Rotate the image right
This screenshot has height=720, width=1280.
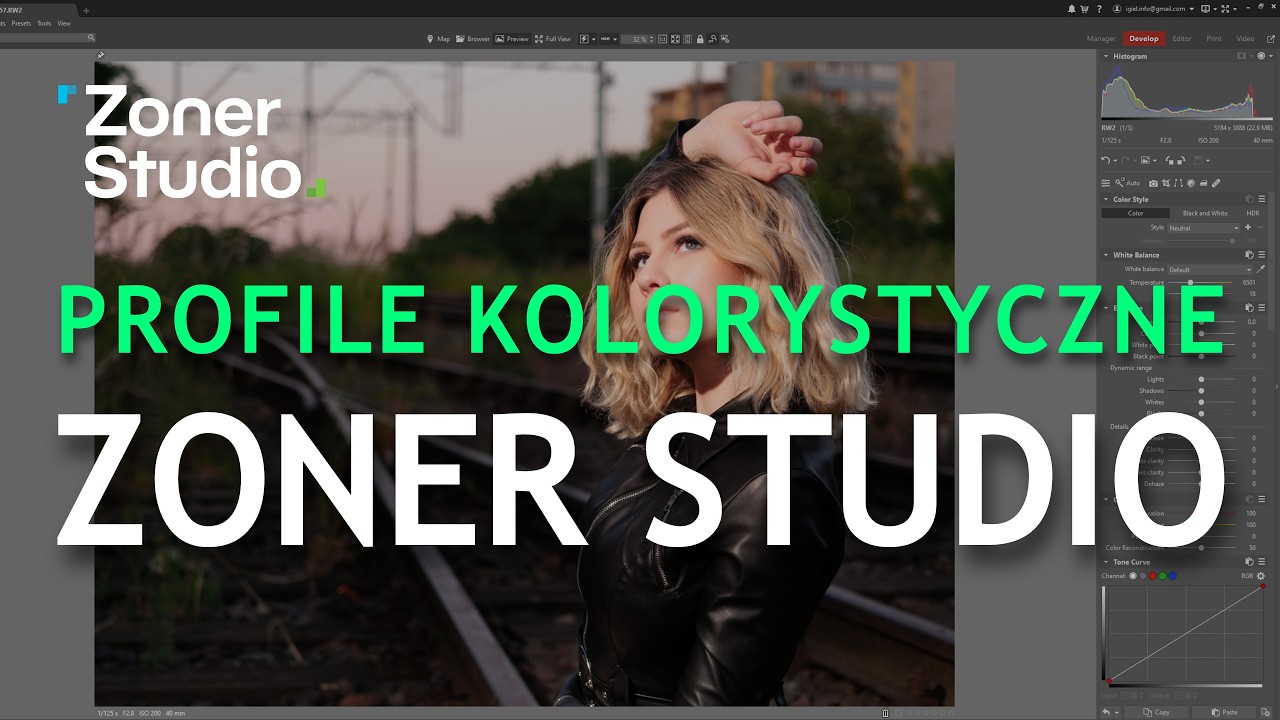1181,160
